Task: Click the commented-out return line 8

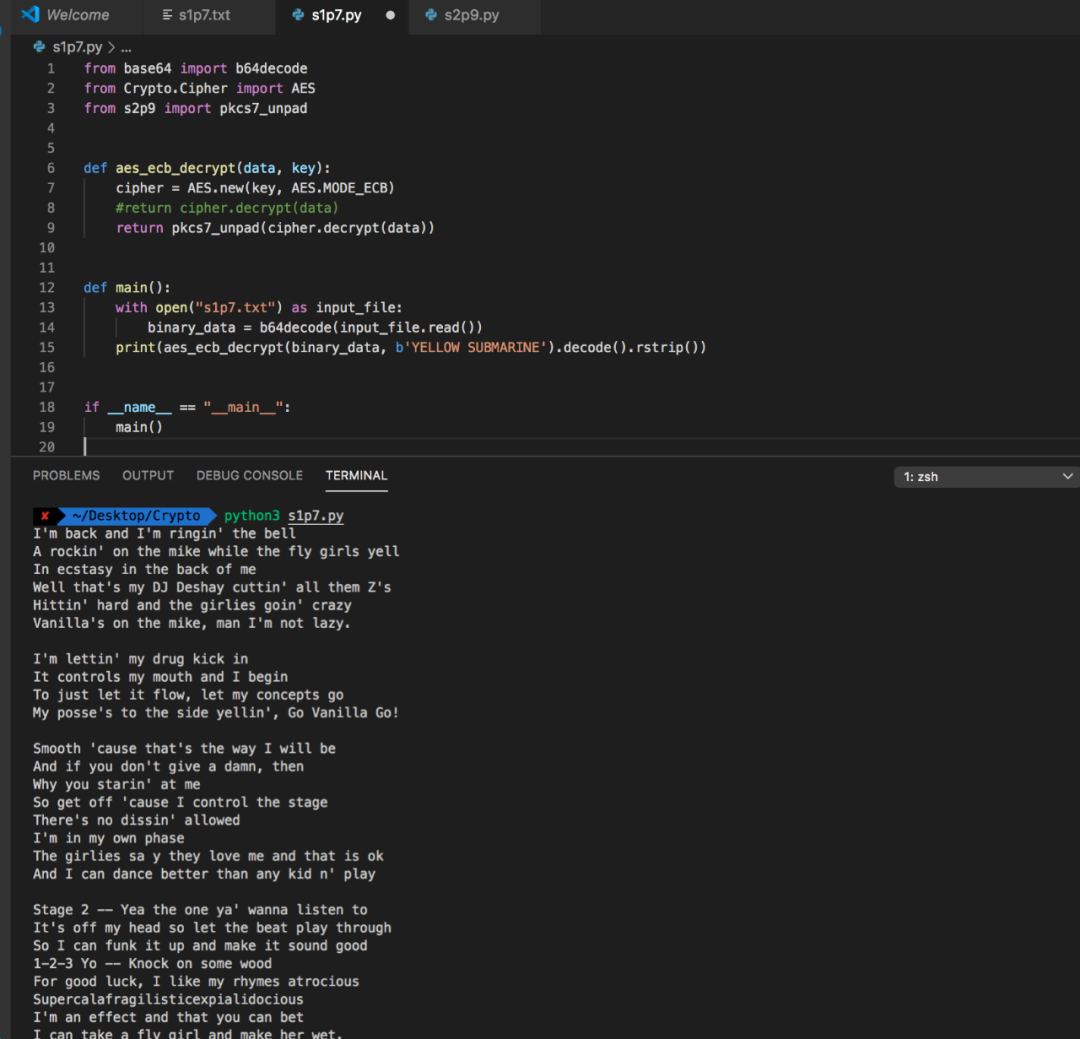Action: (227, 208)
